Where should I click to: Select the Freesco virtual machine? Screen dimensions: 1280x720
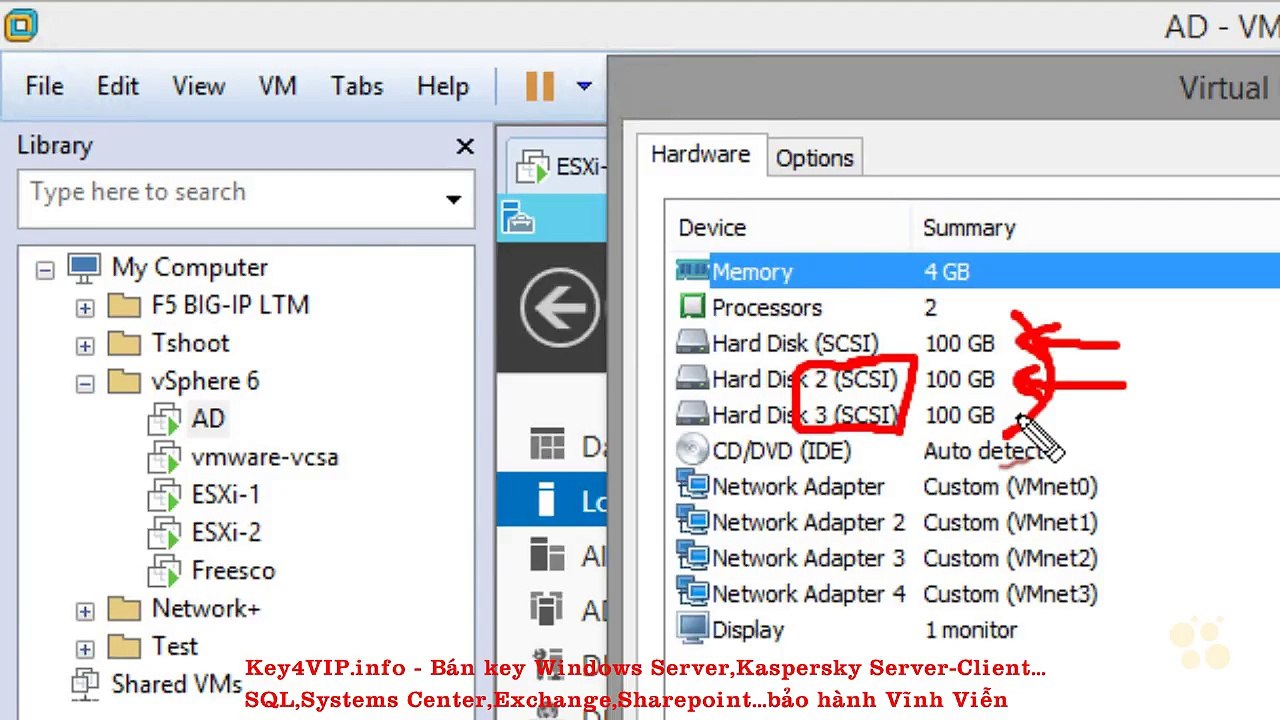pyautogui.click(x=233, y=570)
